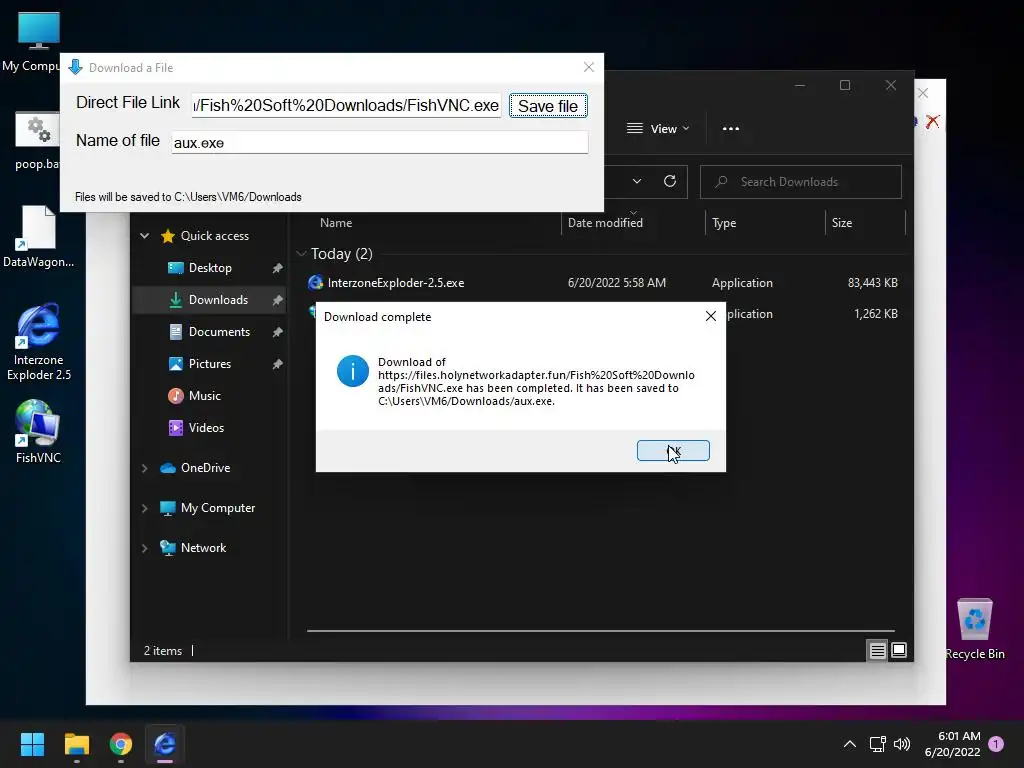Expand the My Computer tree node
This screenshot has height=768, width=1024.
click(144, 508)
